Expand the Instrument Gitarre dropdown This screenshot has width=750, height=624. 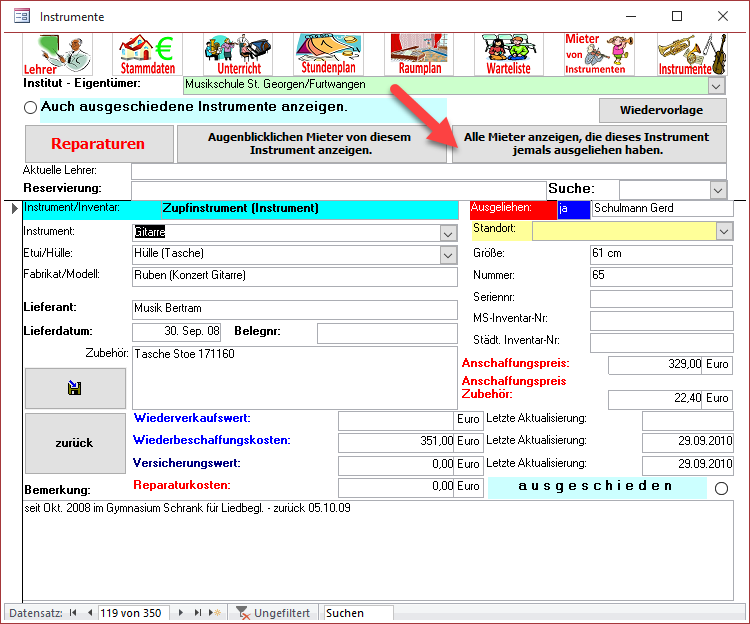point(447,232)
